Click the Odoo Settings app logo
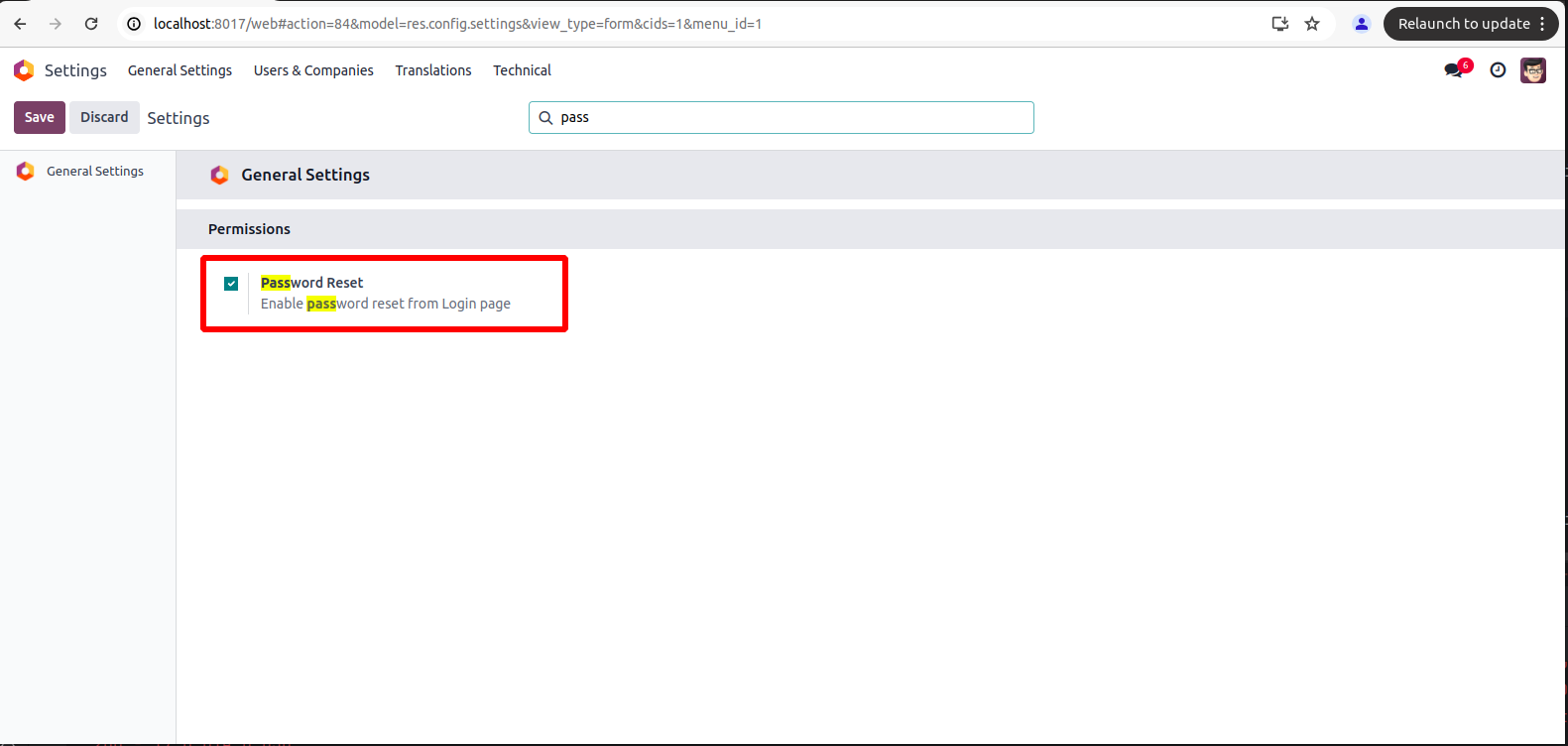 [x=24, y=70]
